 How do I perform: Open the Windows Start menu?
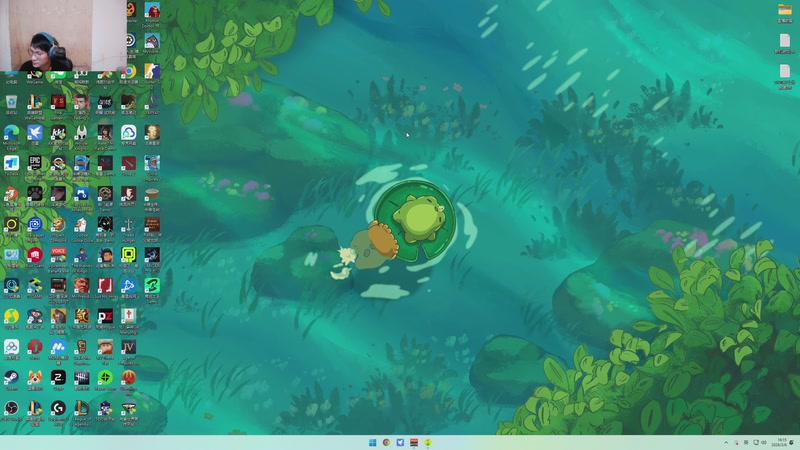click(372, 442)
